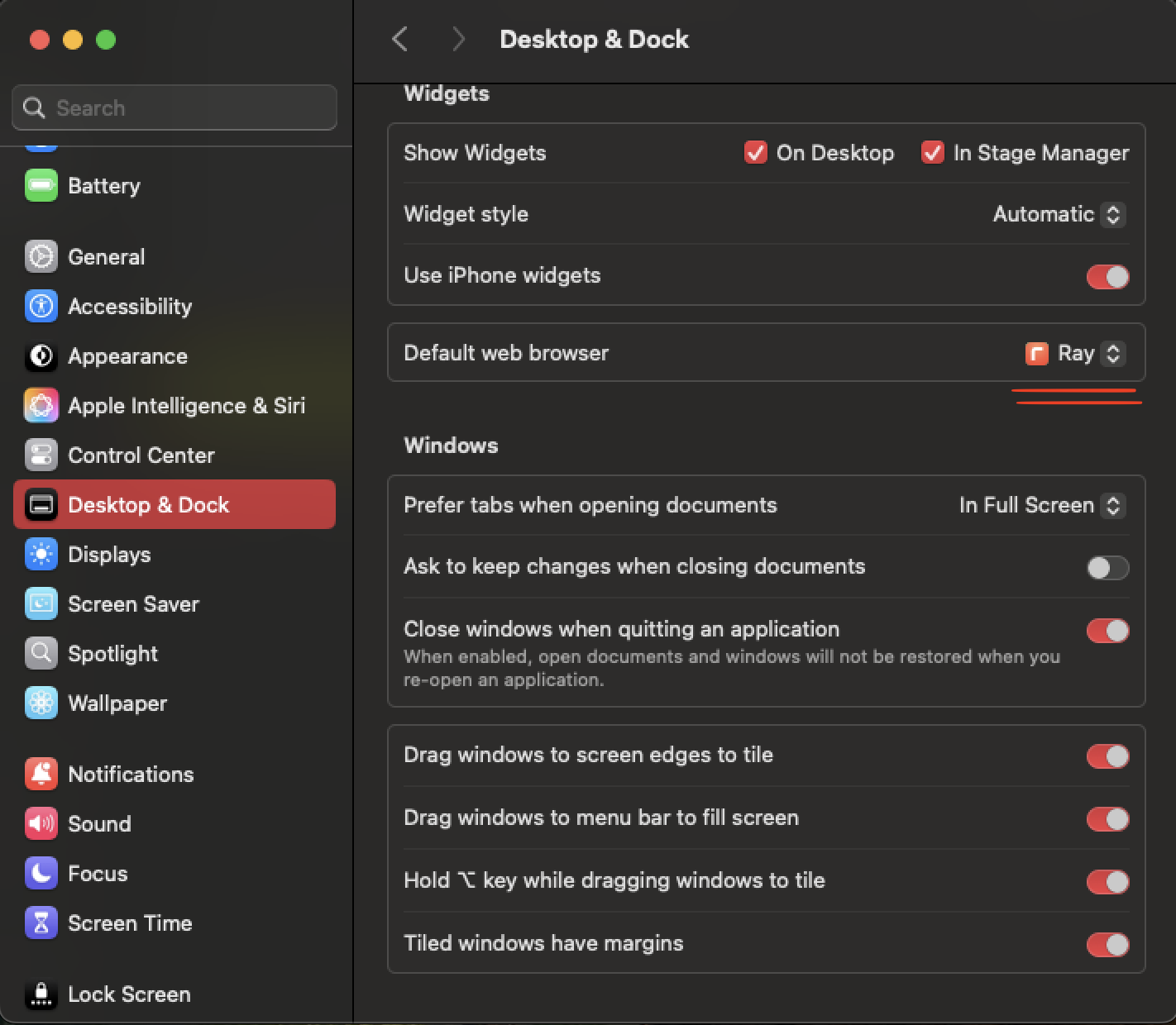Screen dimensions: 1176x1025
Task: Click the Desktop & Dock icon
Action: point(41,505)
